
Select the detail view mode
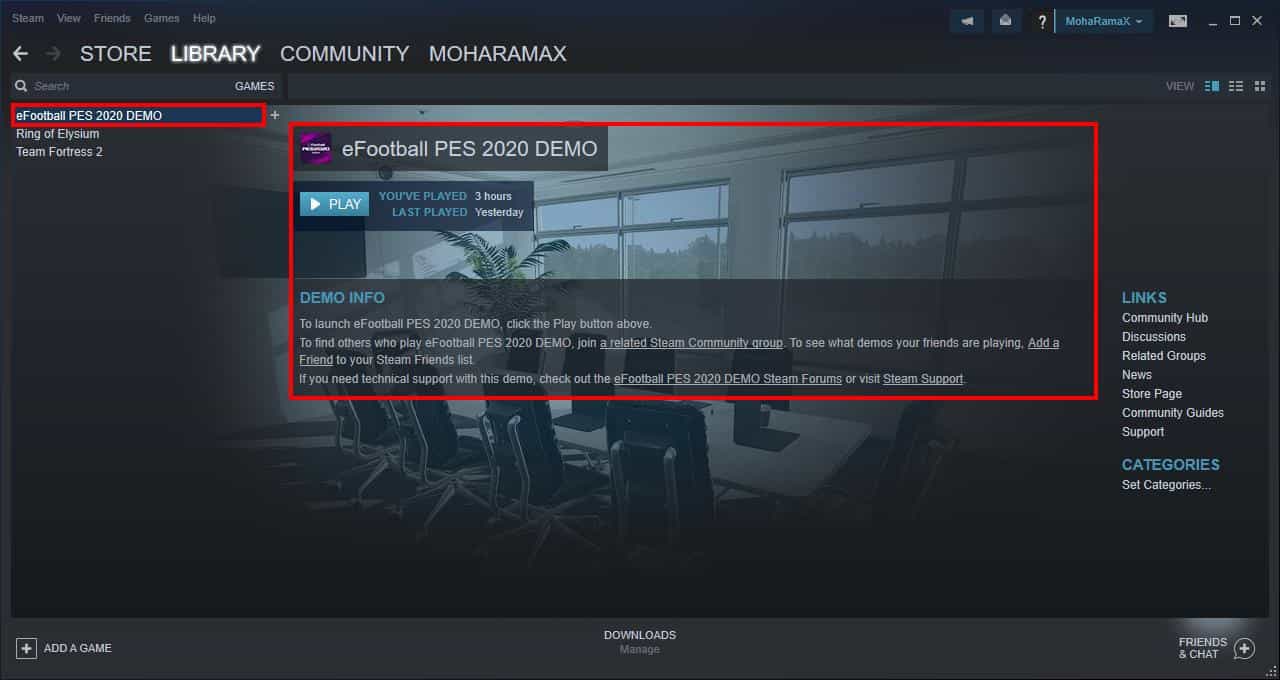point(1212,86)
